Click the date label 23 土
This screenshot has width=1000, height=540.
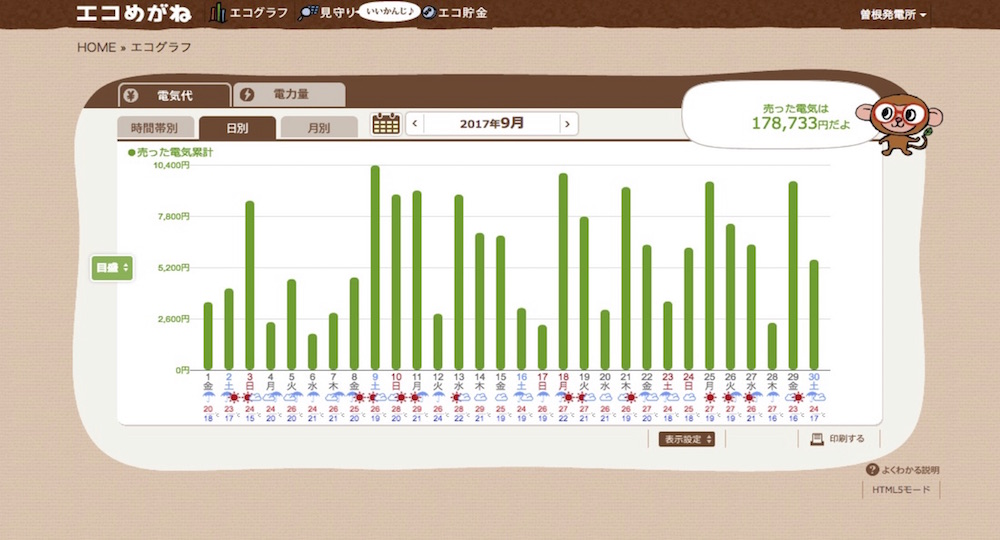pos(668,381)
